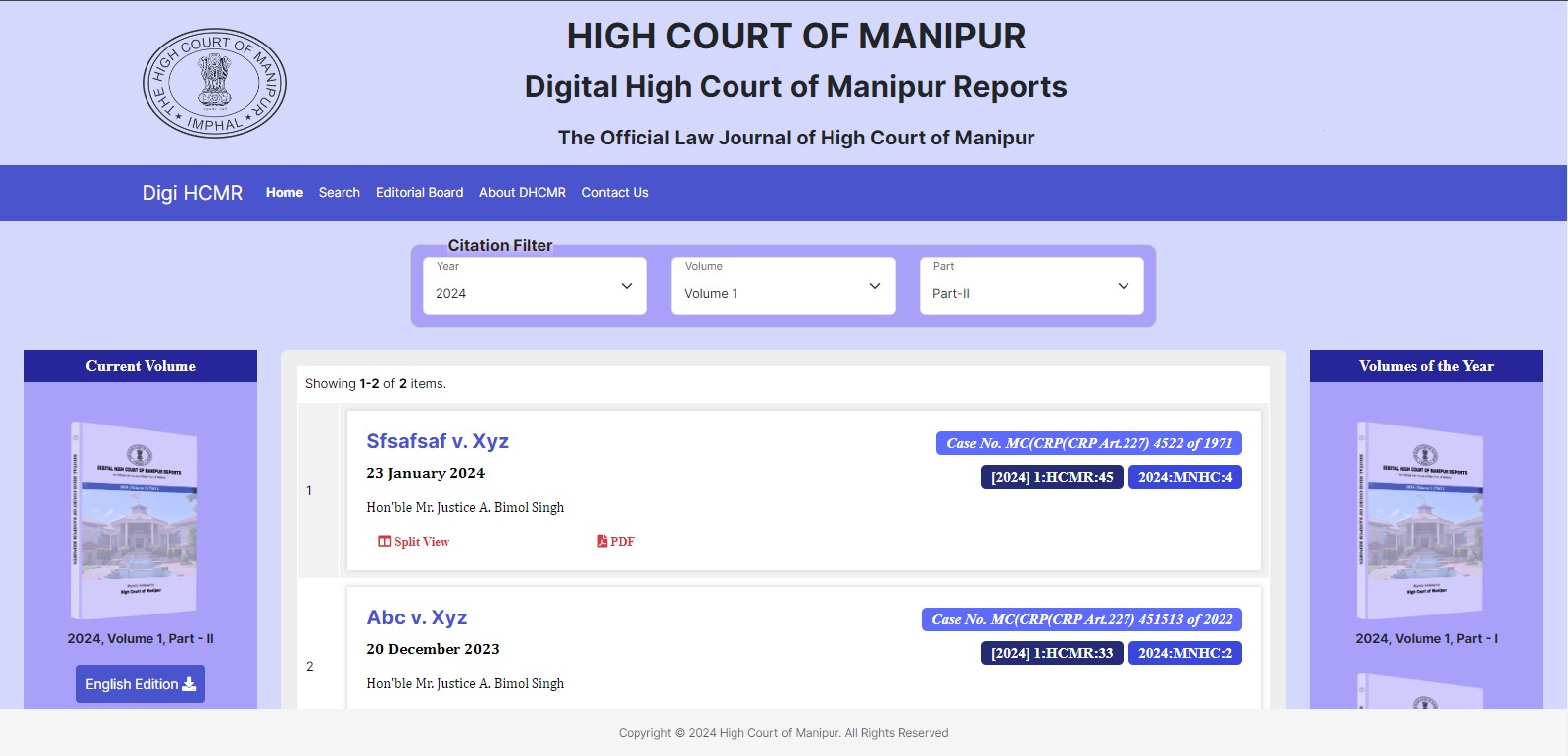Open the Abc v. Xyz case title
This screenshot has width=1568, height=756.
click(x=417, y=618)
